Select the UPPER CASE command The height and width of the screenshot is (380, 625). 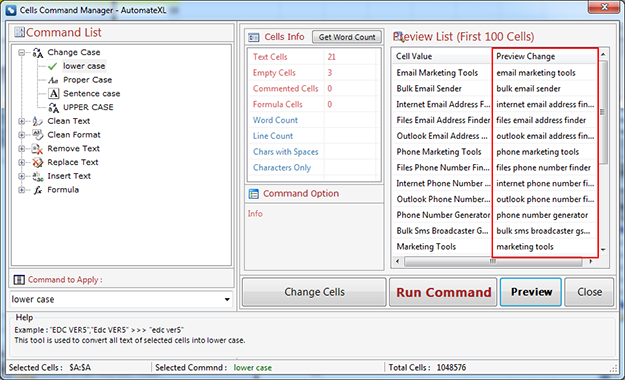click(x=88, y=107)
